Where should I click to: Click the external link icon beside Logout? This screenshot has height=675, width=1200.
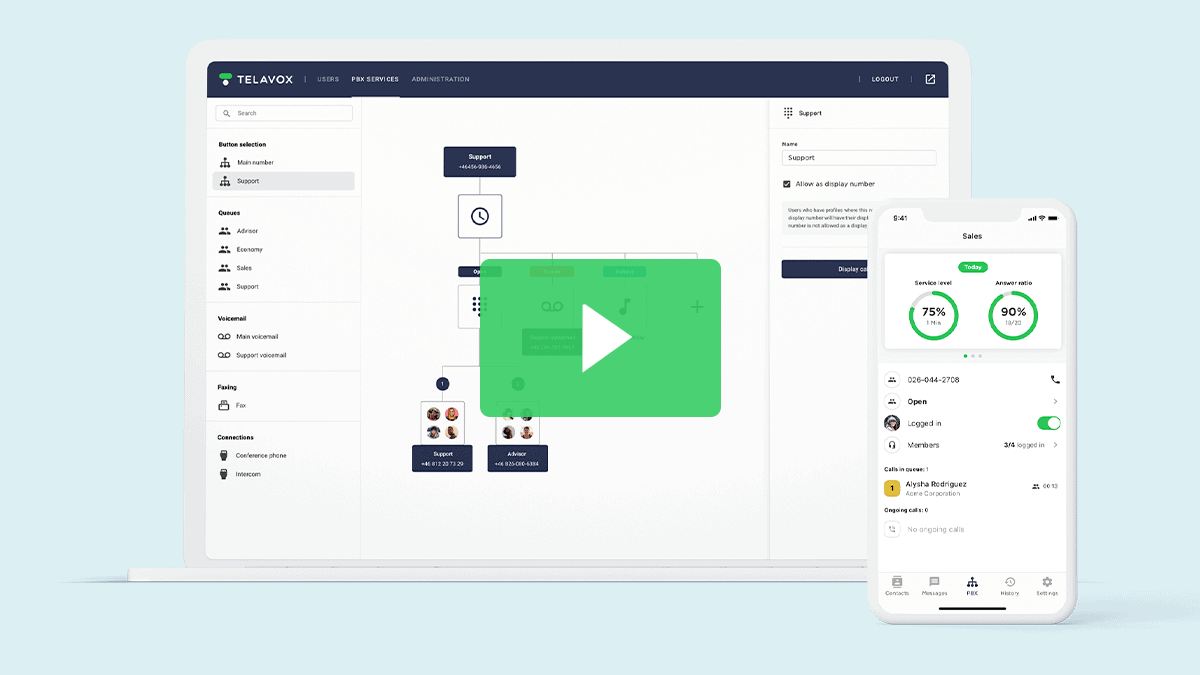click(930, 79)
